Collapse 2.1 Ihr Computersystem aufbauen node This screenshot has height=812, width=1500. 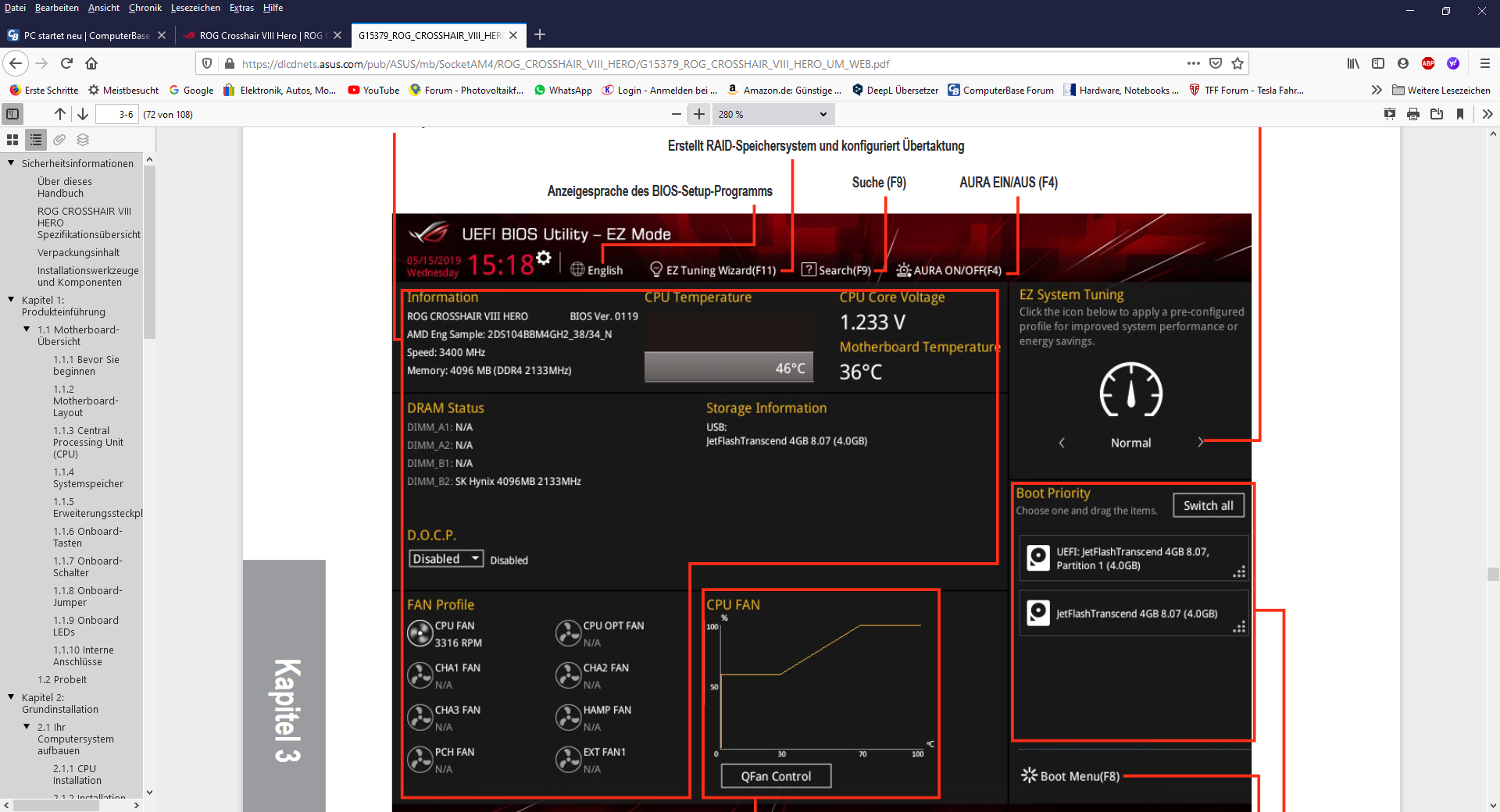pyautogui.click(x=27, y=727)
